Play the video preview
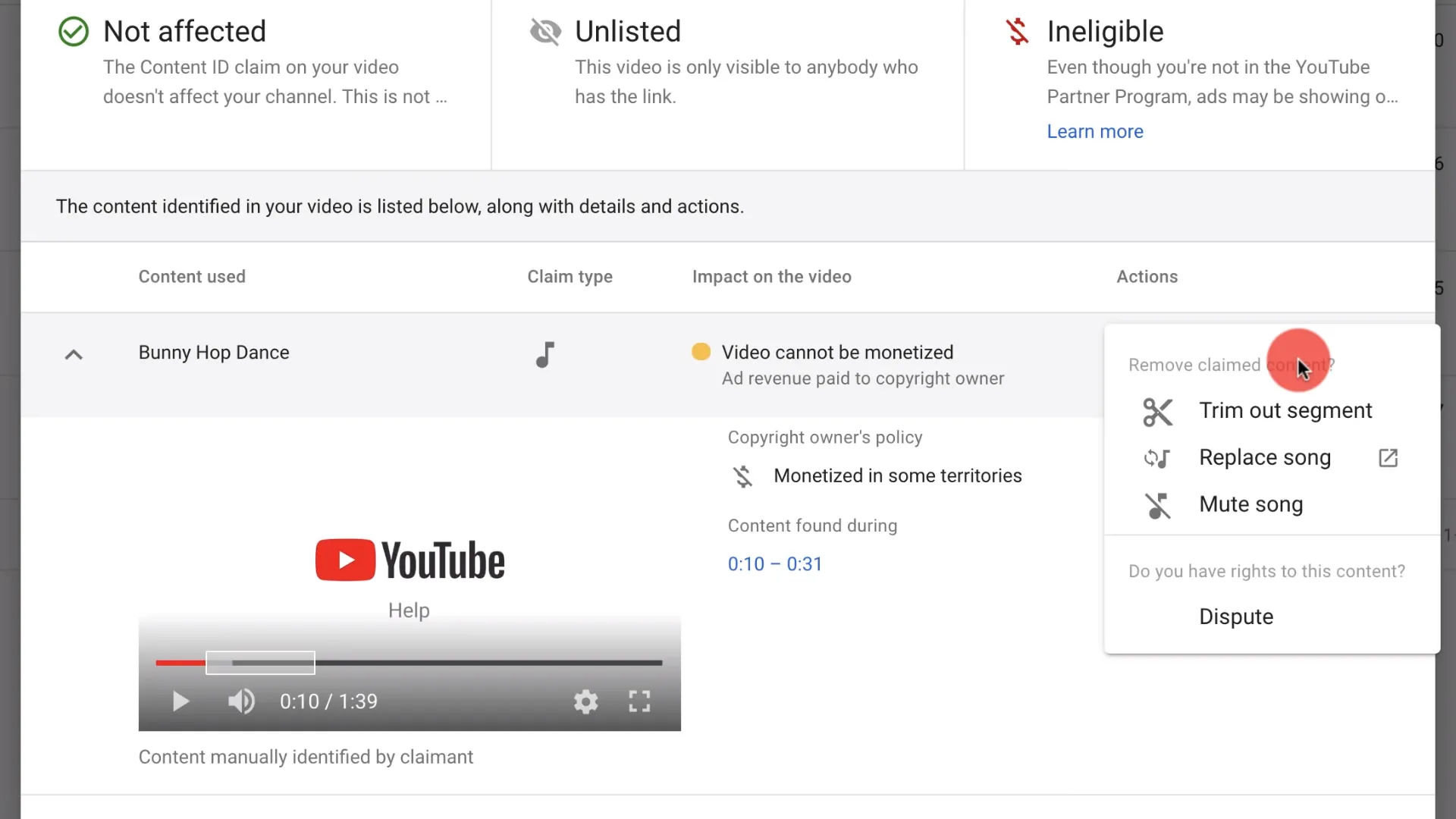Image resolution: width=1456 pixels, height=819 pixels. point(180,701)
